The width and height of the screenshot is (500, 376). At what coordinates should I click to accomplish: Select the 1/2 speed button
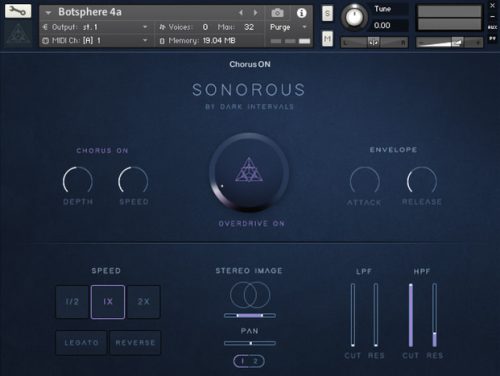tap(72, 302)
